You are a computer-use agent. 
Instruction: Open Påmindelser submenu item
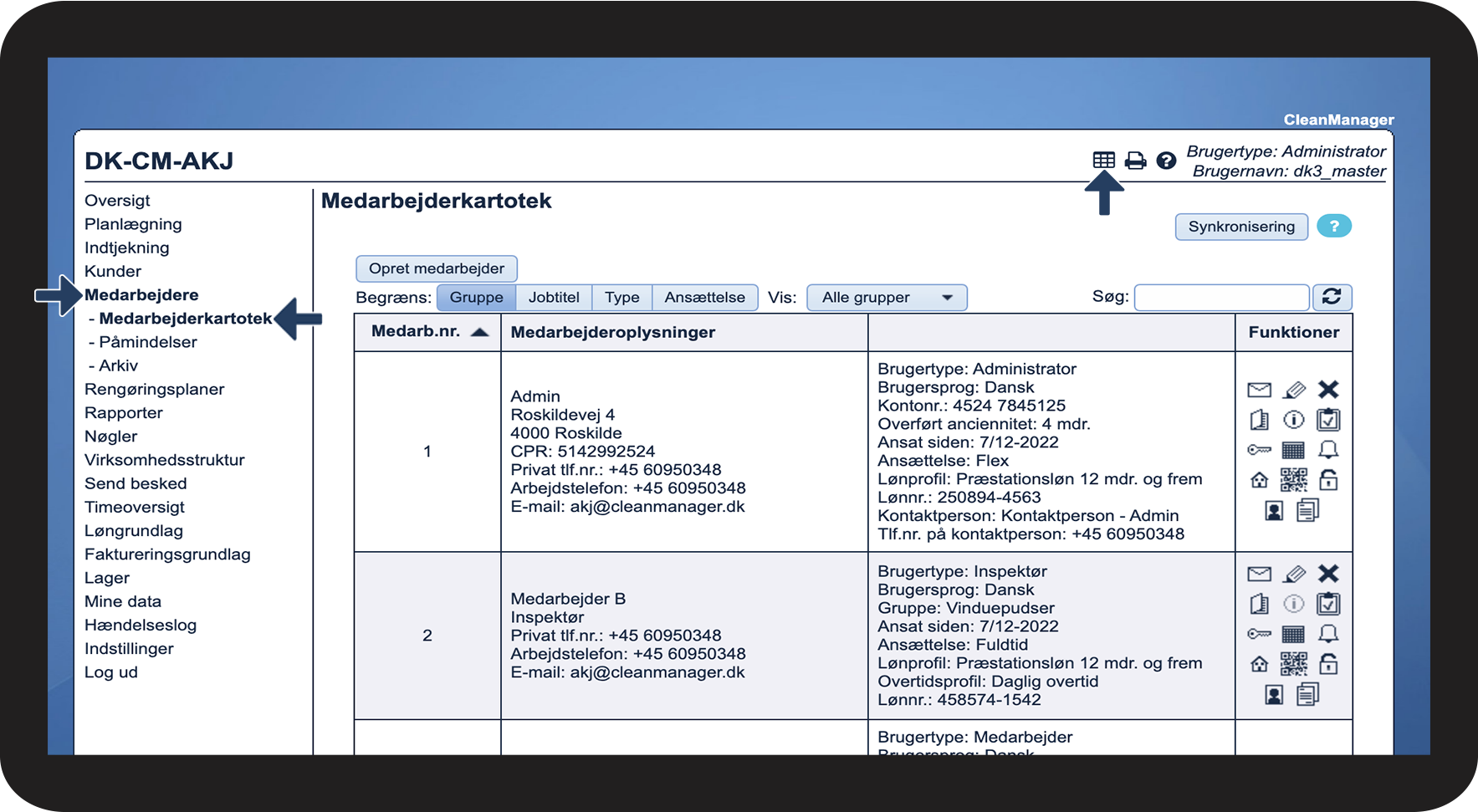click(148, 342)
